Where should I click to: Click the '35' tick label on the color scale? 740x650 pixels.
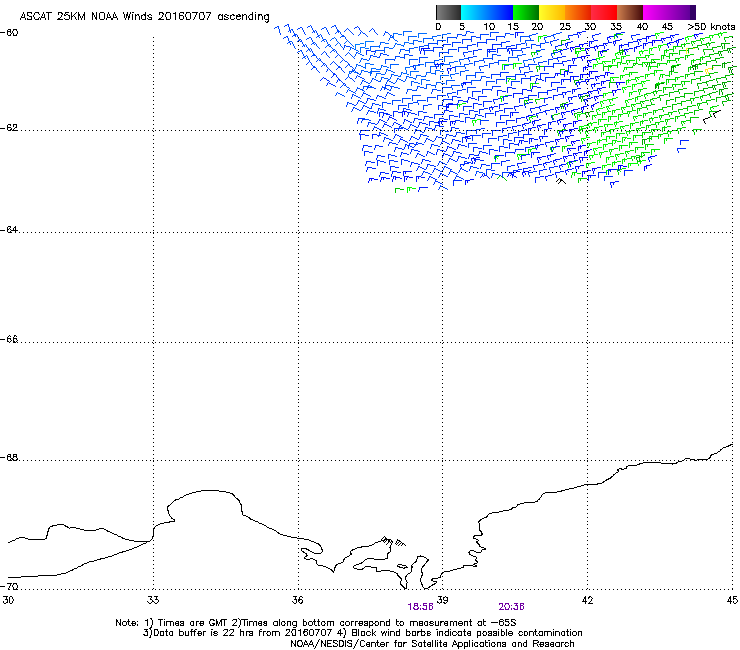[x=616, y=27]
